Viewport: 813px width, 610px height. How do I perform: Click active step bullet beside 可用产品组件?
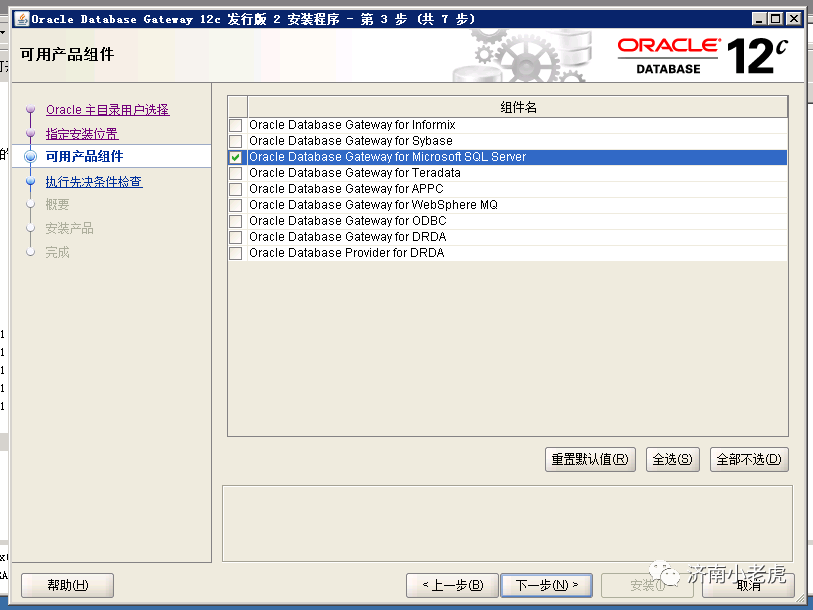[x=31, y=156]
